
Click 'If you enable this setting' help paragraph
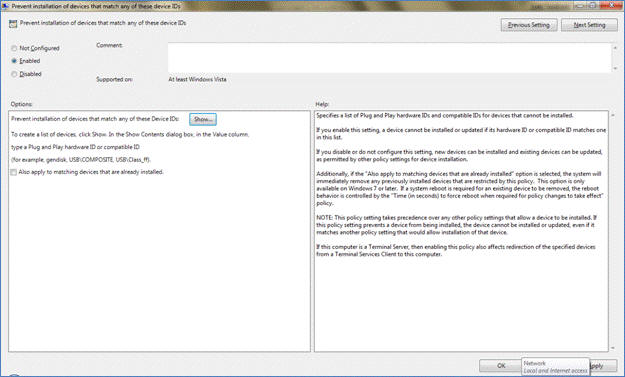pos(461,134)
